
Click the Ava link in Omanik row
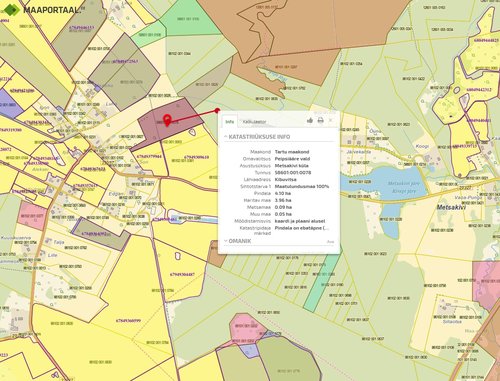click(330, 242)
